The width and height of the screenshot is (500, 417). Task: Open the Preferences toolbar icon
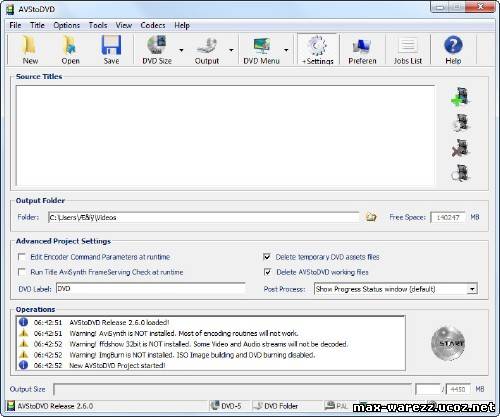click(362, 50)
